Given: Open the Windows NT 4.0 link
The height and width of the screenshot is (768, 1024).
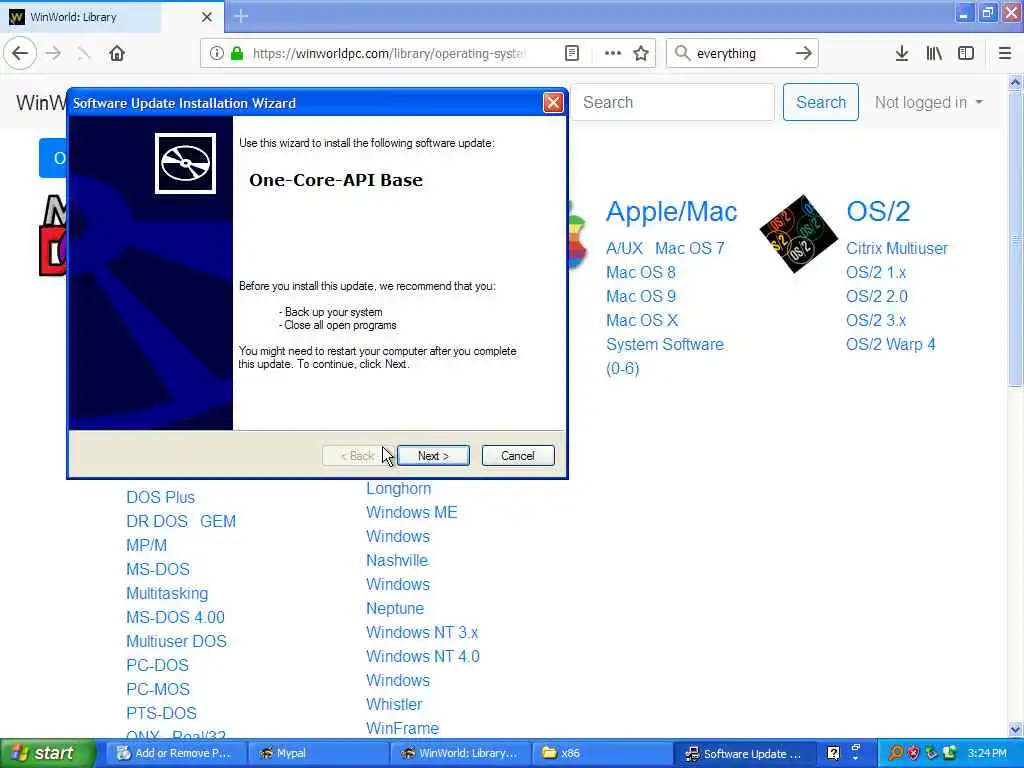Looking at the screenshot, I should point(423,656).
